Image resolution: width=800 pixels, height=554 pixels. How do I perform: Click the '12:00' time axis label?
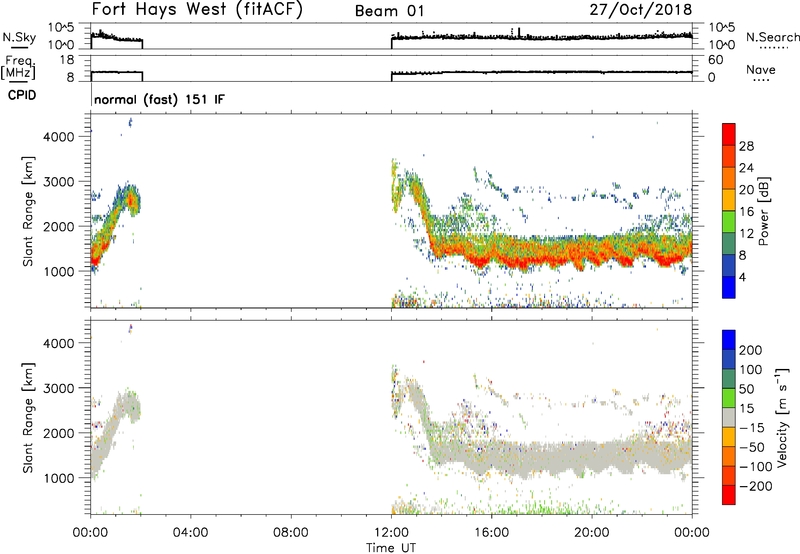coord(391,533)
